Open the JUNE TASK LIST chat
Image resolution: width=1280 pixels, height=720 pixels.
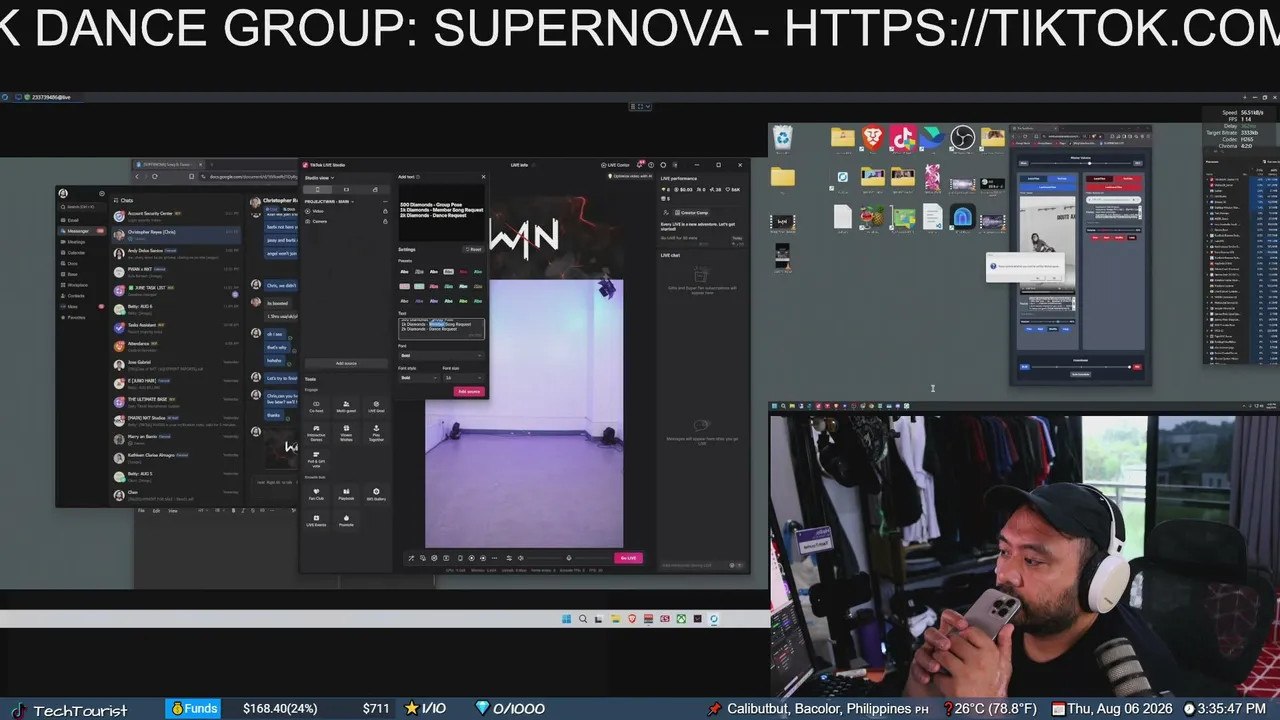(177, 289)
